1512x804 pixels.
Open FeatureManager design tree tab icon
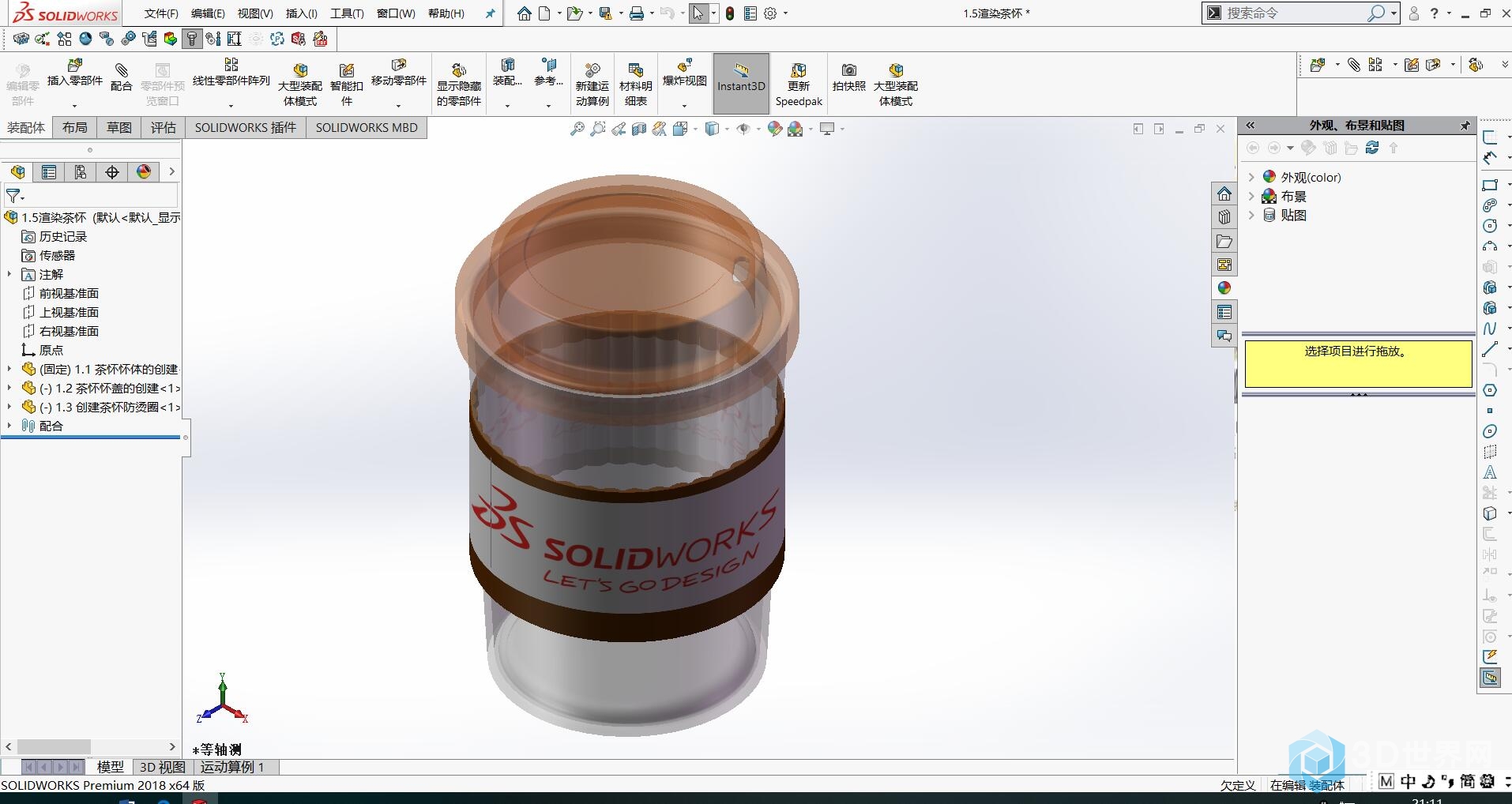pos(17,172)
